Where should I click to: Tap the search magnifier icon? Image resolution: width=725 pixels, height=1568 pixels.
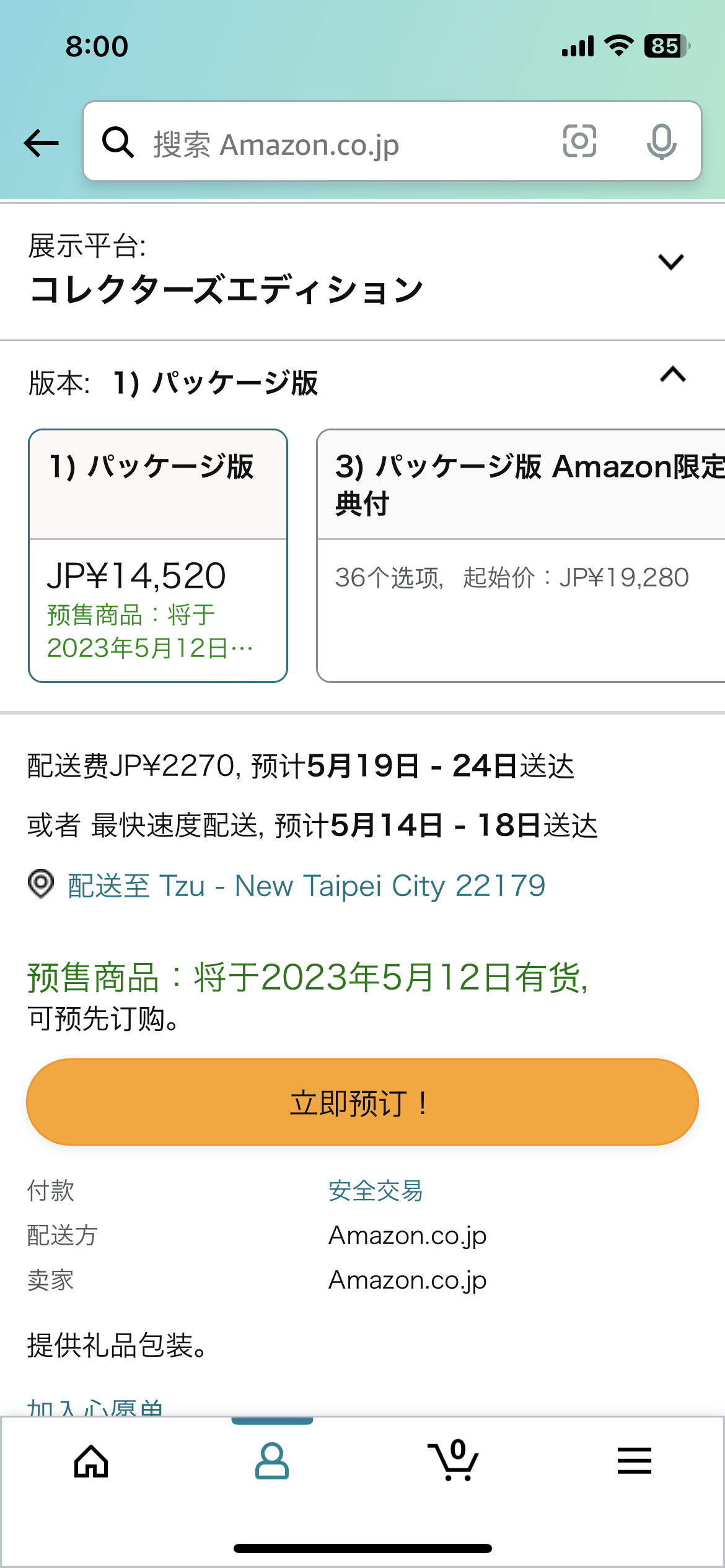pyautogui.click(x=118, y=142)
